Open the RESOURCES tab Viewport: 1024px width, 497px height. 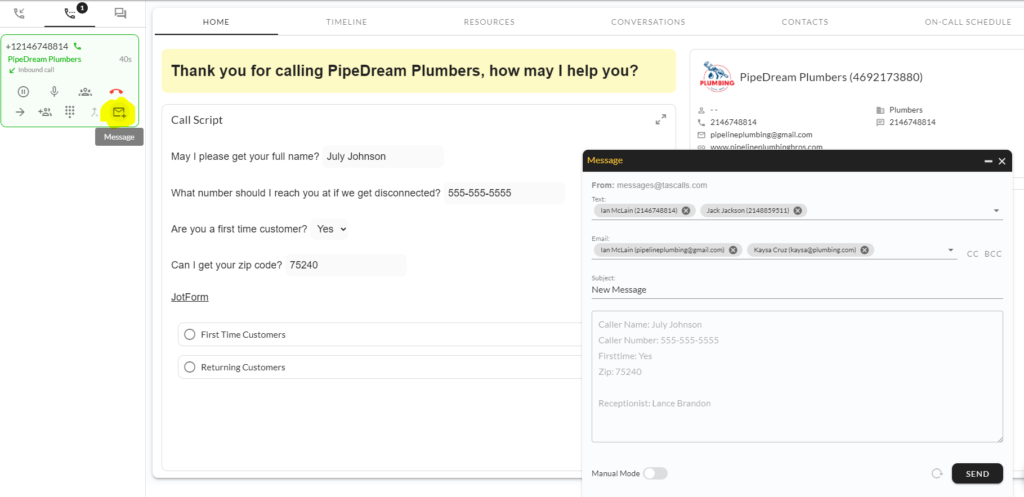[489, 22]
